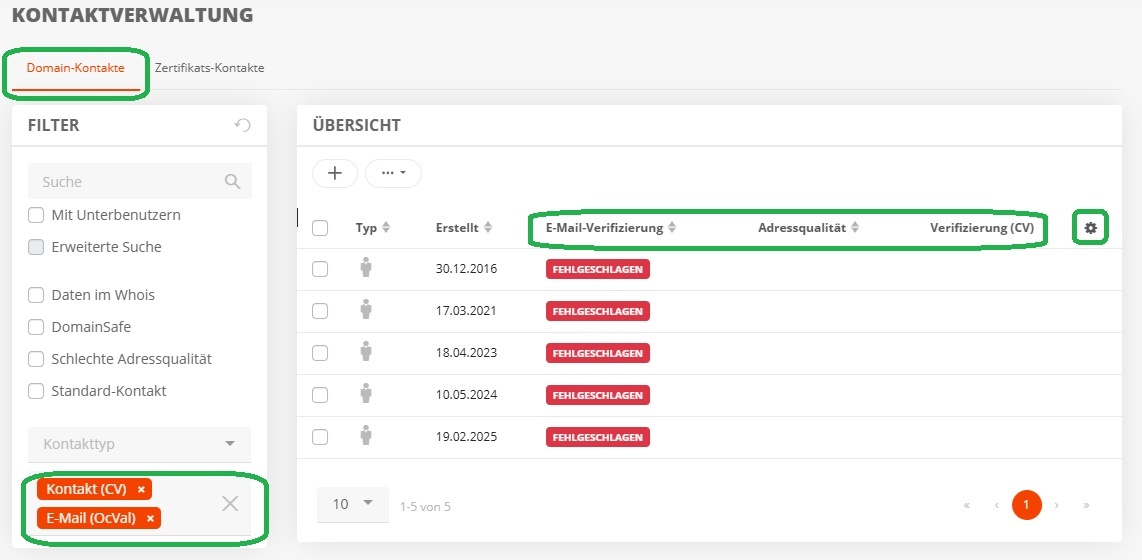This screenshot has height=560, width=1142.
Task: Open table column settings gear
Action: [1090, 228]
